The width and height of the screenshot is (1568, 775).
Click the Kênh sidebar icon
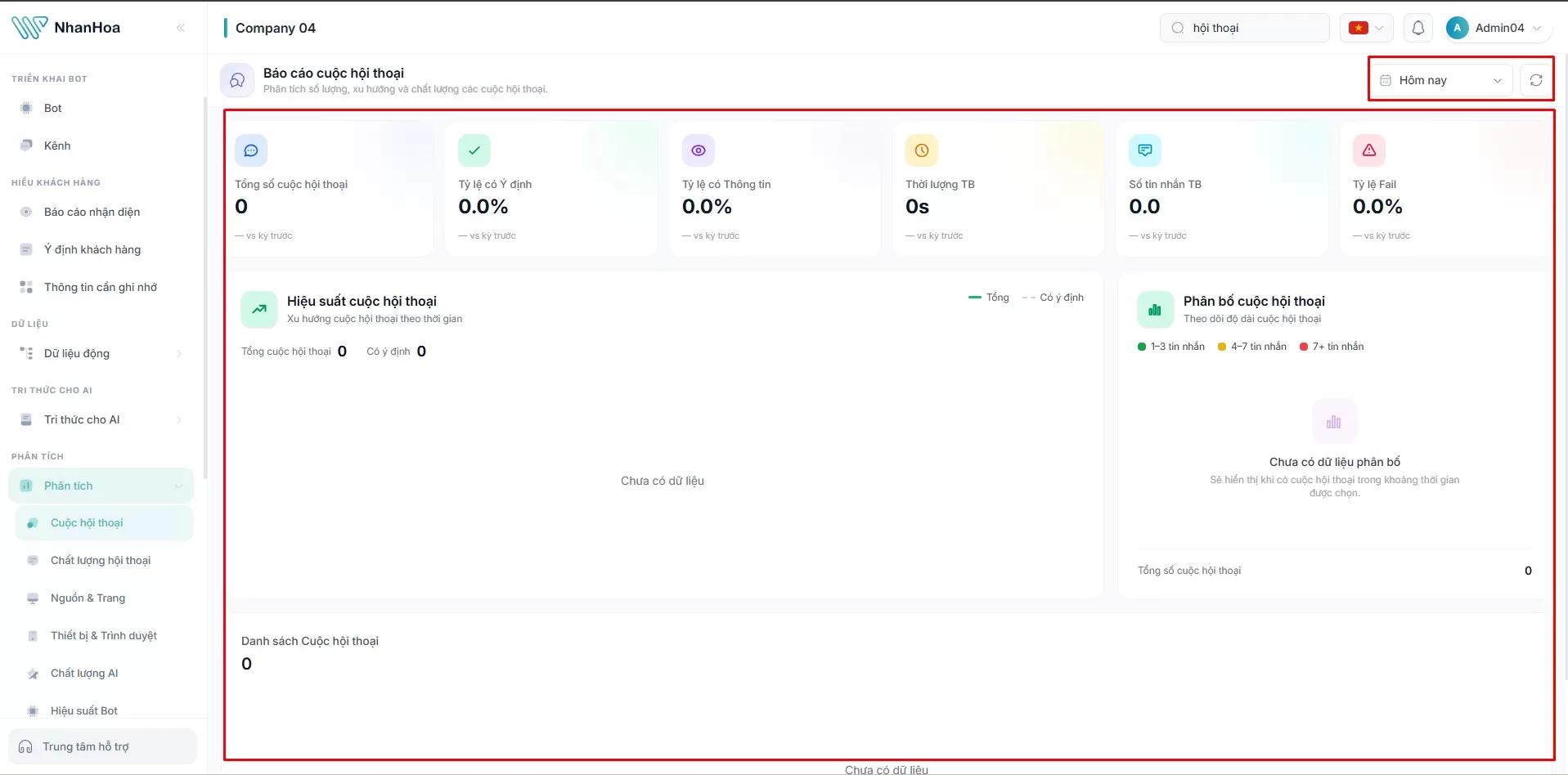tap(26, 146)
